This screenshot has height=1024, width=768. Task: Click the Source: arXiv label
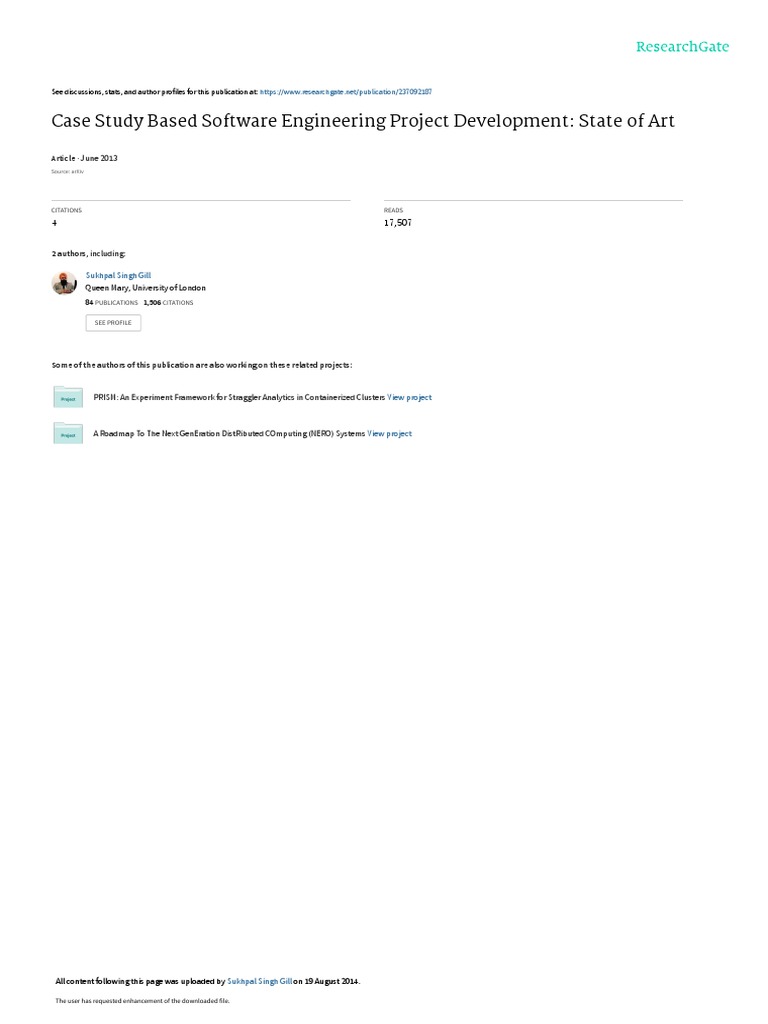[67, 172]
